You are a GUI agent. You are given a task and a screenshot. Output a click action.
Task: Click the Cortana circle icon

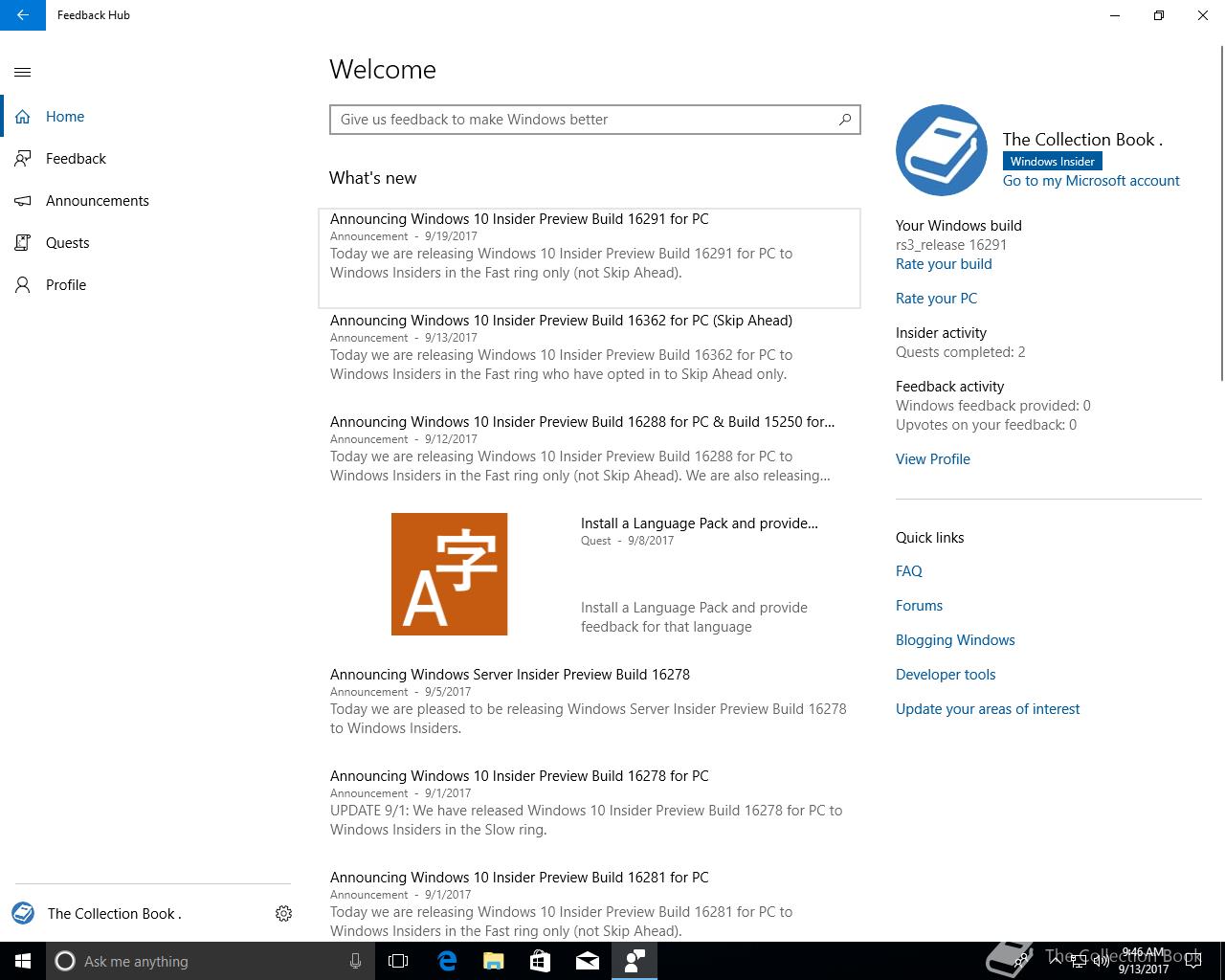point(65,961)
